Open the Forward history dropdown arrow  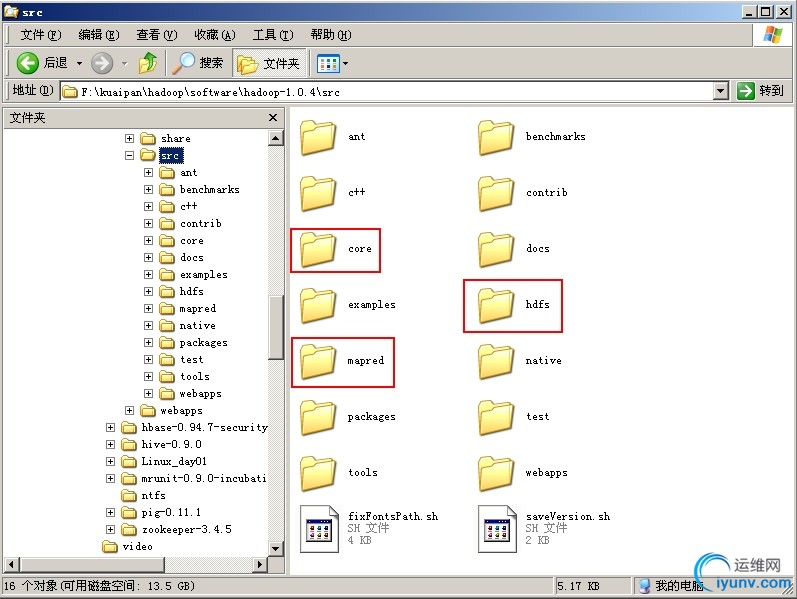[125, 64]
